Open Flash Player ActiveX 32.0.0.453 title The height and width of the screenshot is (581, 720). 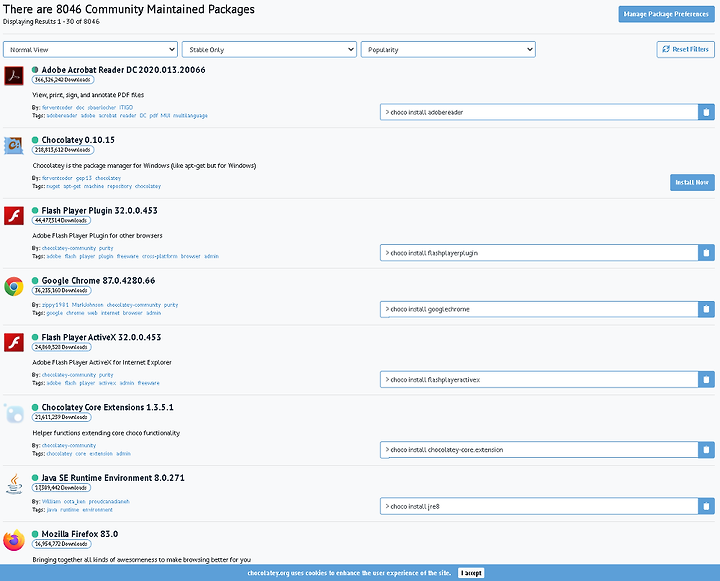[101, 337]
